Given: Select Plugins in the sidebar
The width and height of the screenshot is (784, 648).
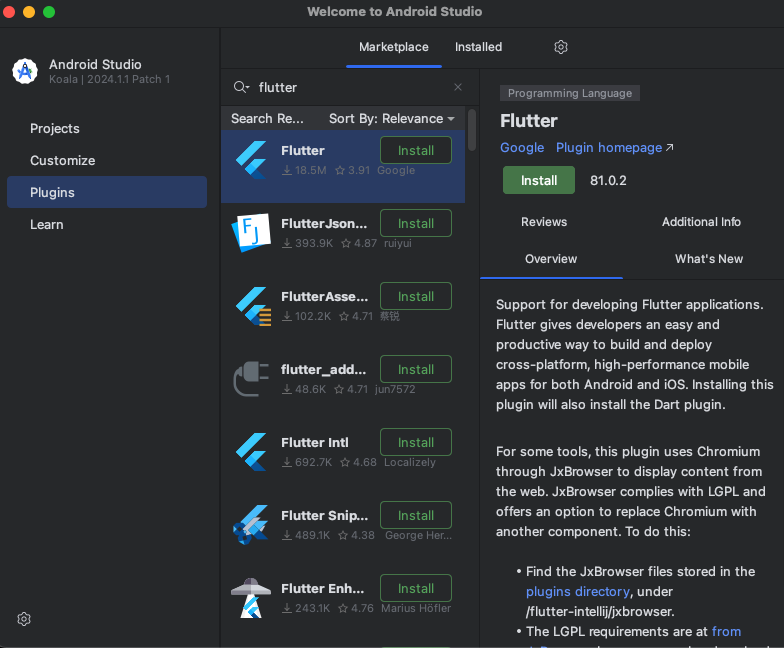Looking at the screenshot, I should coord(107,192).
